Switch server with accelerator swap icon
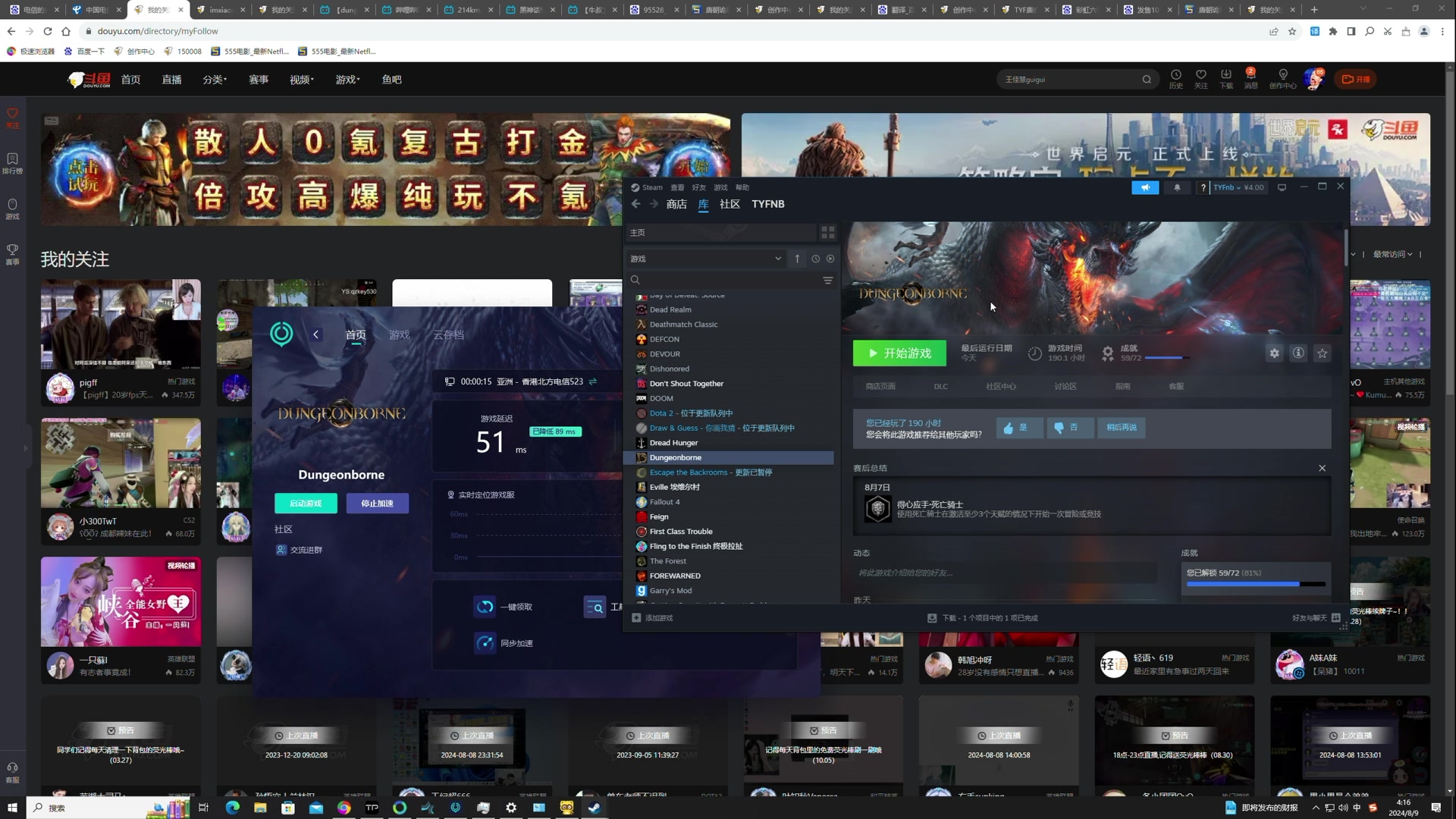The image size is (1456, 819). pyautogui.click(x=593, y=381)
